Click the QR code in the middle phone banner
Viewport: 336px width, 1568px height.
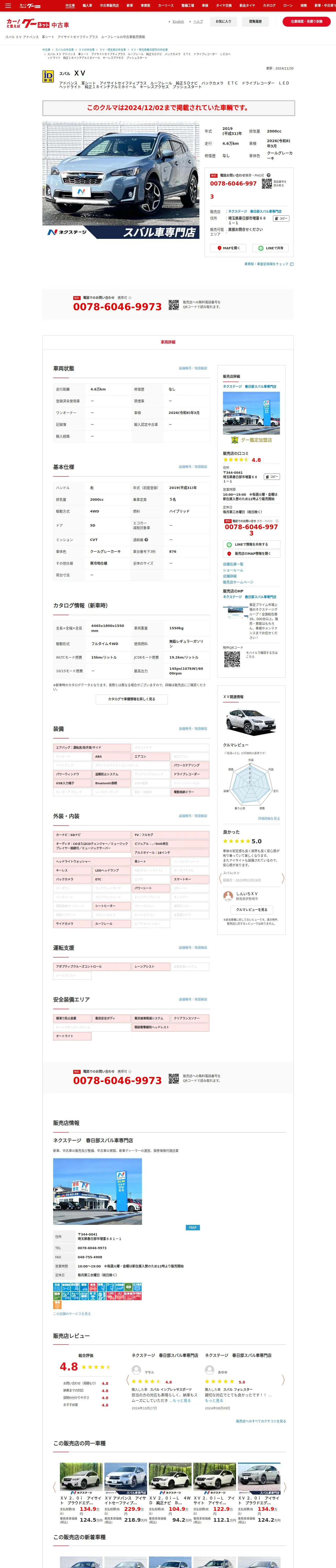click(174, 304)
